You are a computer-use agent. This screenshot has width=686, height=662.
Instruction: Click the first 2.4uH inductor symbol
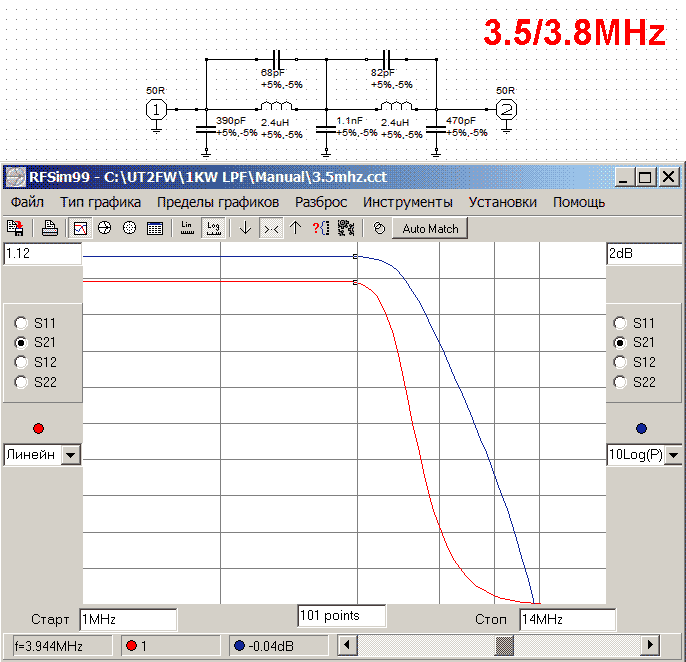tap(276, 106)
